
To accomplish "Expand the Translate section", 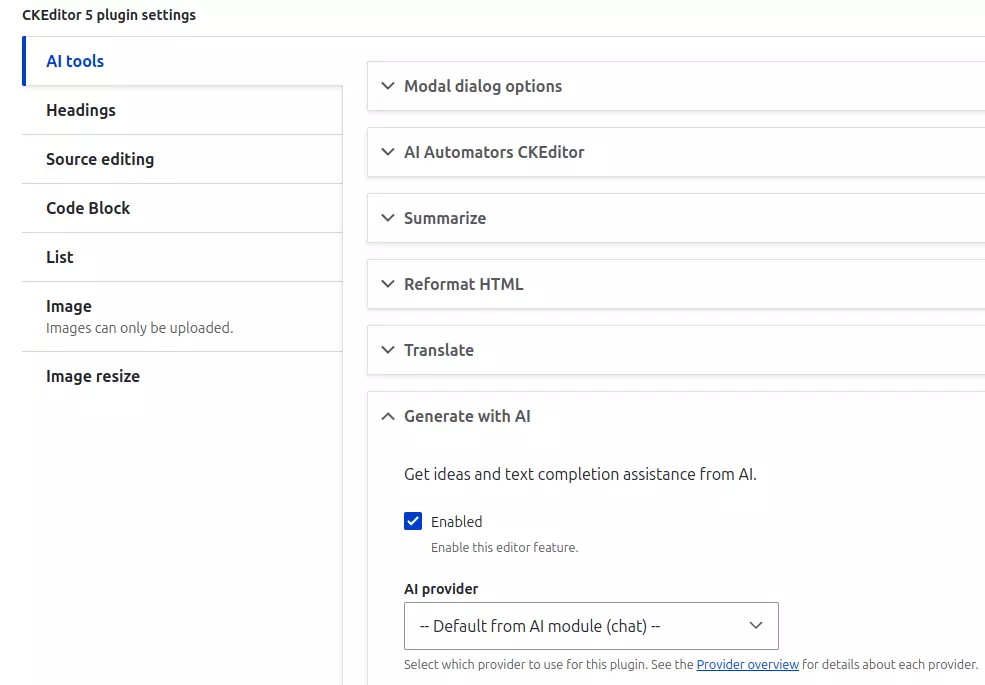I will pos(676,350).
